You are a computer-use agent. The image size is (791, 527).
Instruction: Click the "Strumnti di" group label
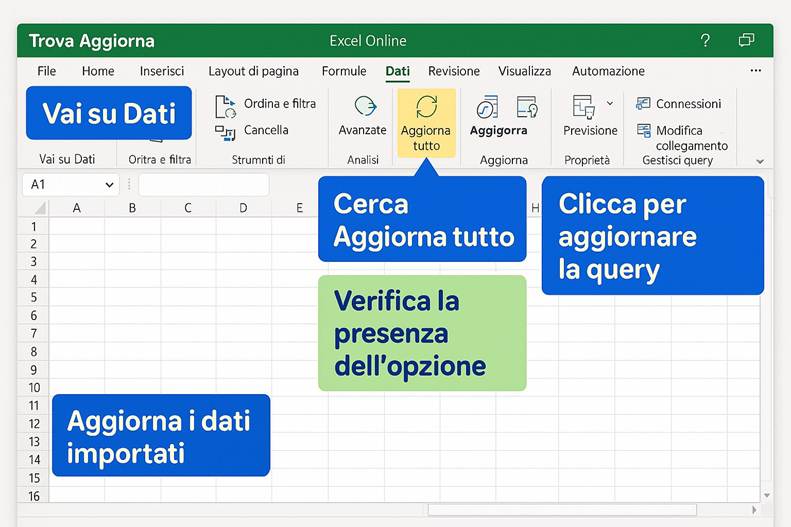(258, 160)
